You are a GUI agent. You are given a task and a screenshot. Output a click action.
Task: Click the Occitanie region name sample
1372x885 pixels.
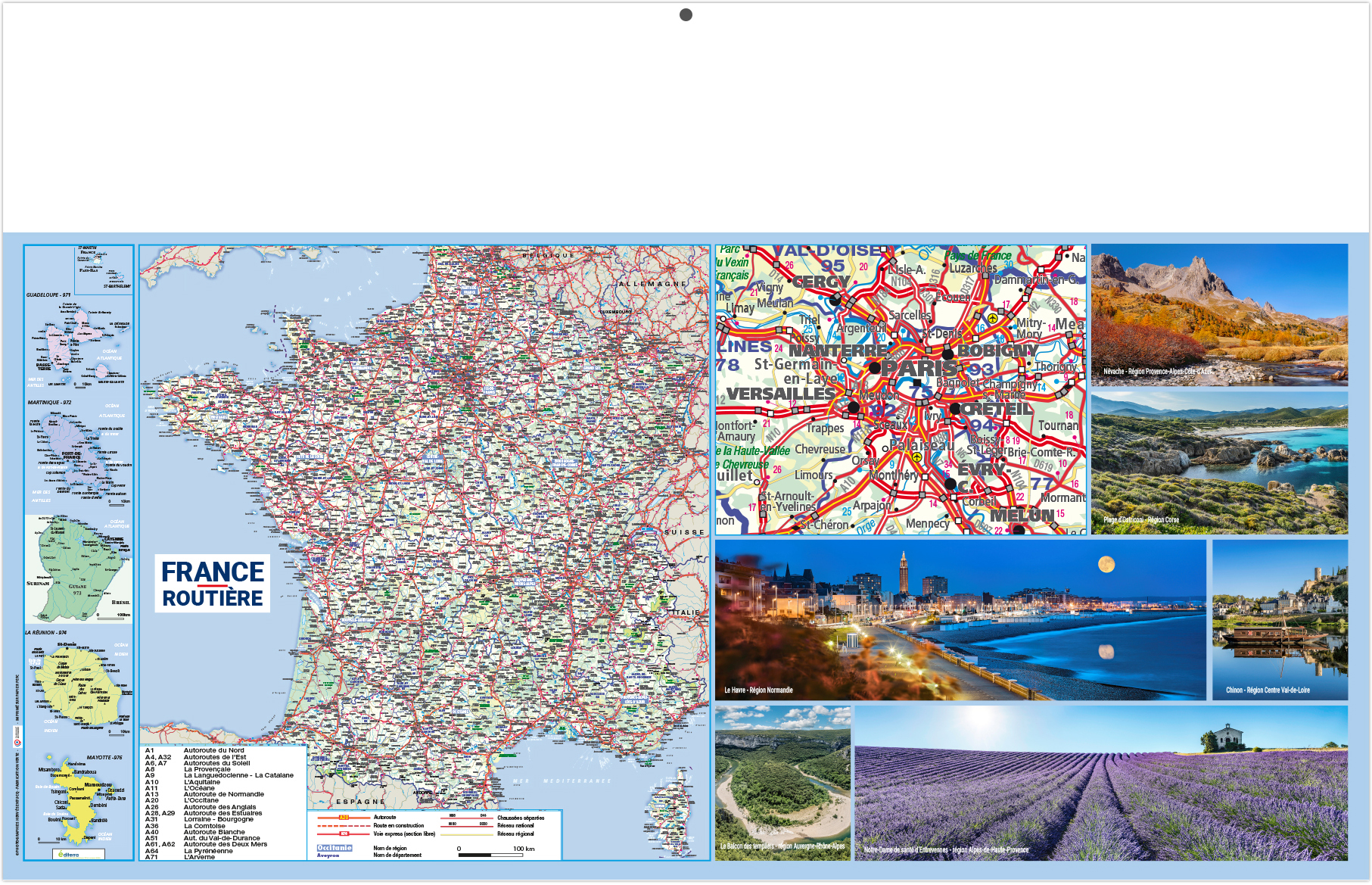334,848
